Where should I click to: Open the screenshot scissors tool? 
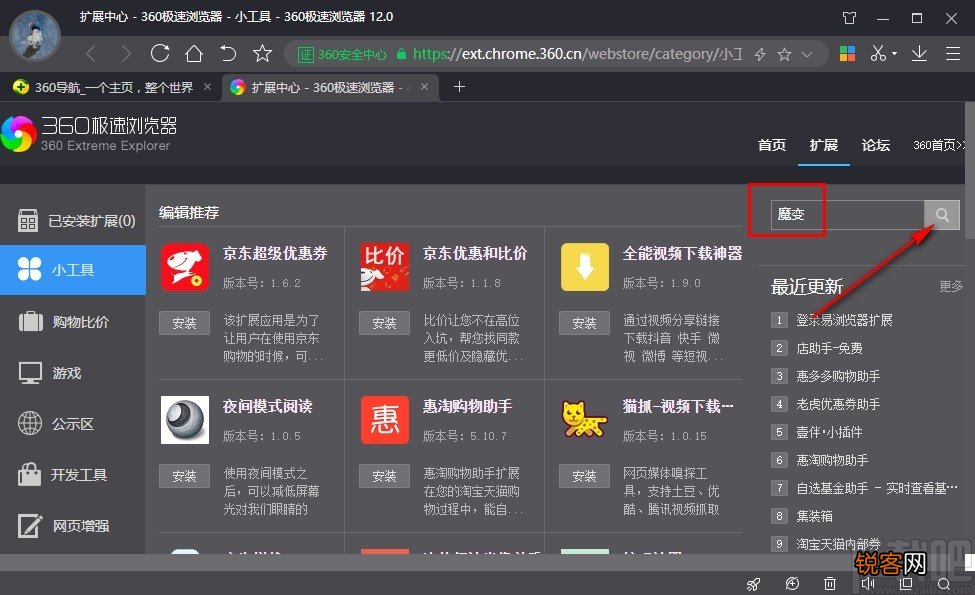pyautogui.click(x=879, y=54)
